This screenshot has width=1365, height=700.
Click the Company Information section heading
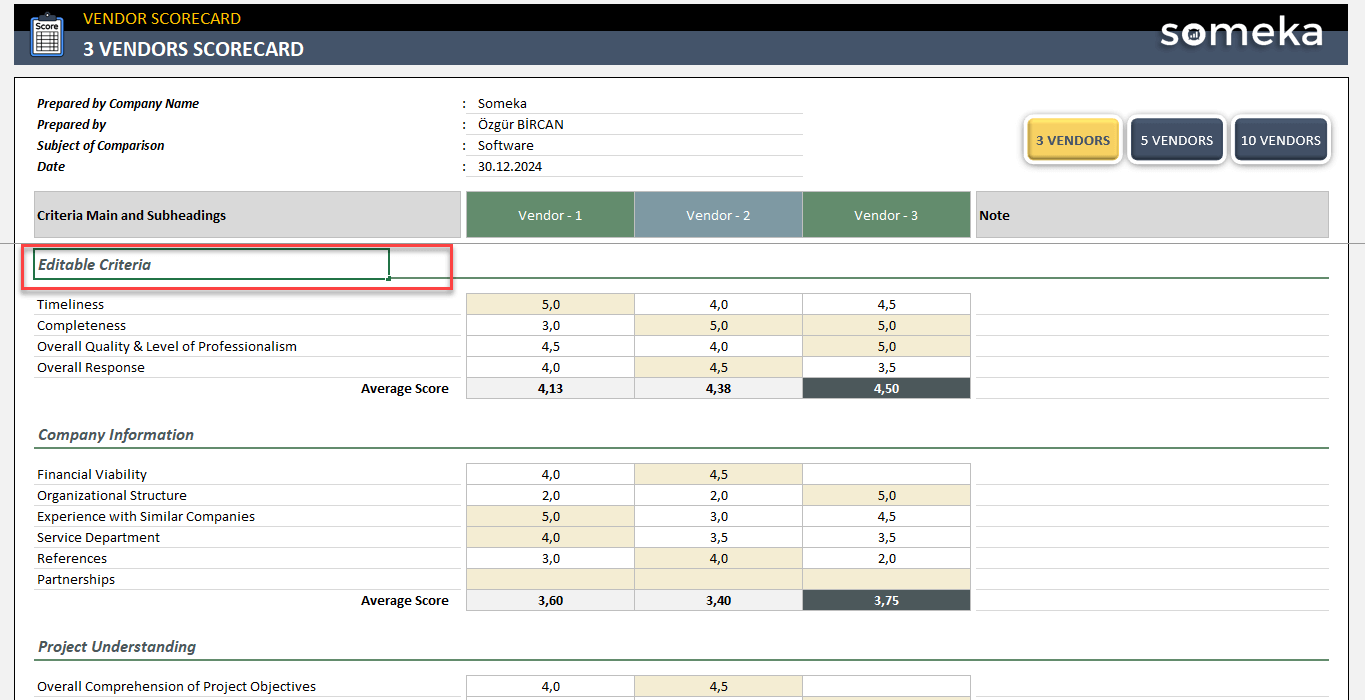tap(115, 434)
